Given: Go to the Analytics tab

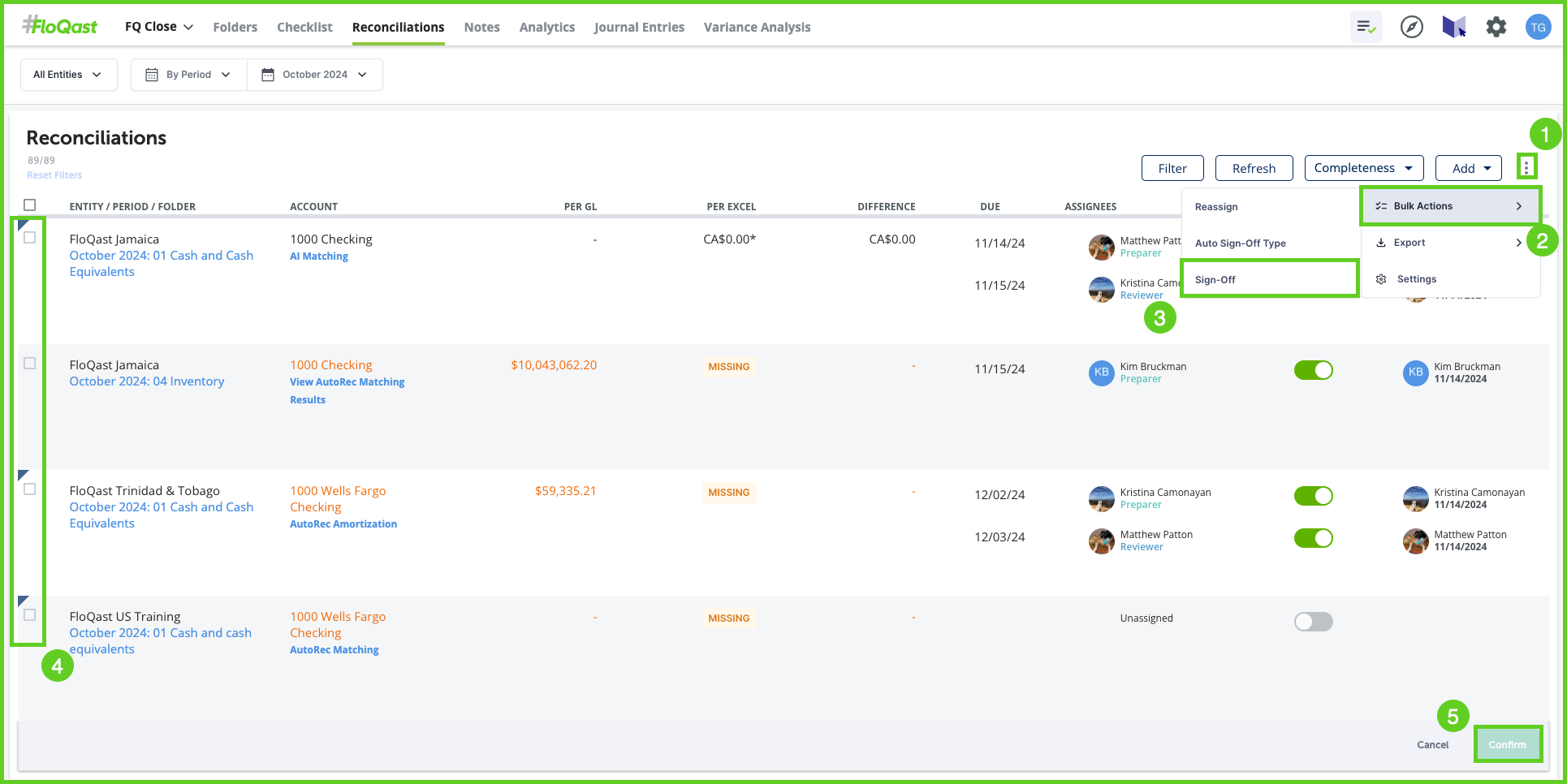Looking at the screenshot, I should click(x=547, y=27).
